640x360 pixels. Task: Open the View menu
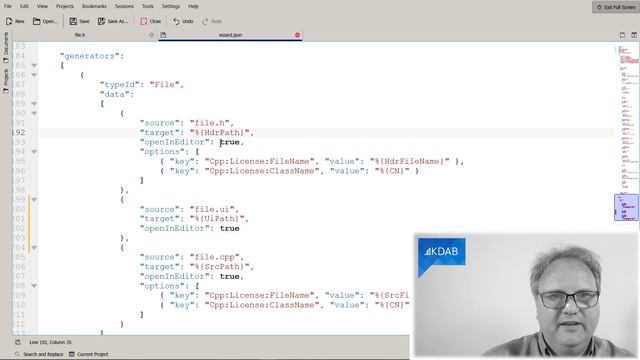tap(42, 6)
